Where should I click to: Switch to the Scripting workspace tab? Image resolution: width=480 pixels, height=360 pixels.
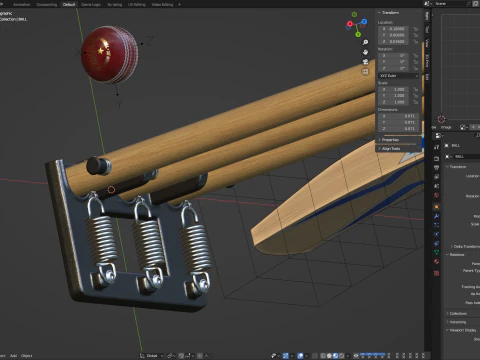point(115,4)
